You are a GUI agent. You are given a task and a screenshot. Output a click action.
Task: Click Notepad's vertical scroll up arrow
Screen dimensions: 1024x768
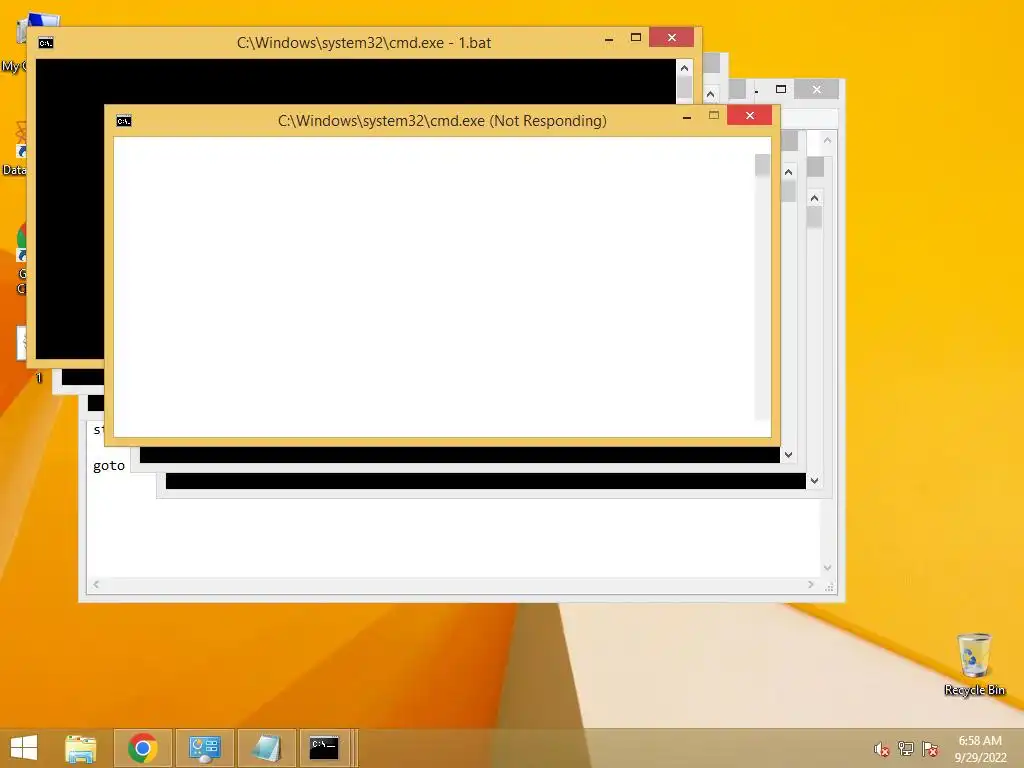coord(827,140)
